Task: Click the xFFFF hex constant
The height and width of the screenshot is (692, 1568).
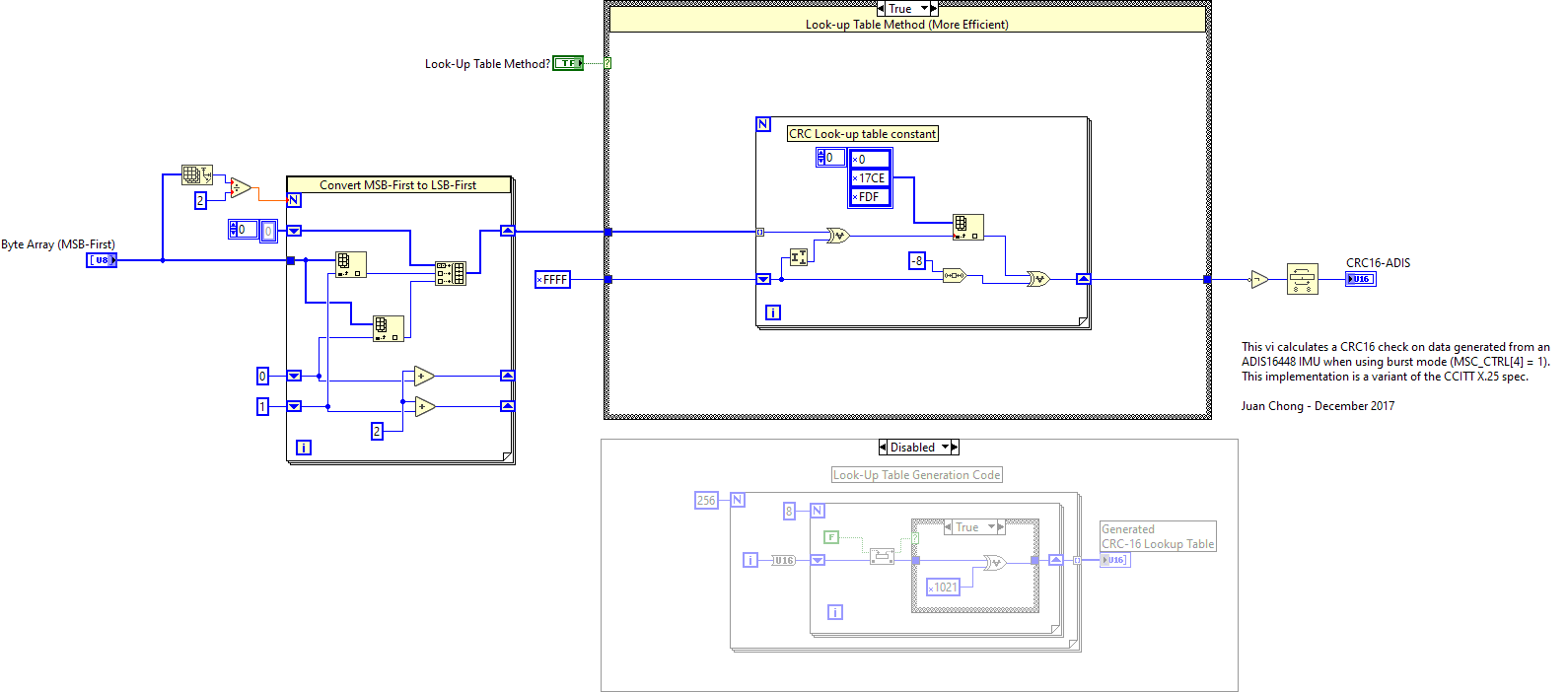Action: coord(552,280)
